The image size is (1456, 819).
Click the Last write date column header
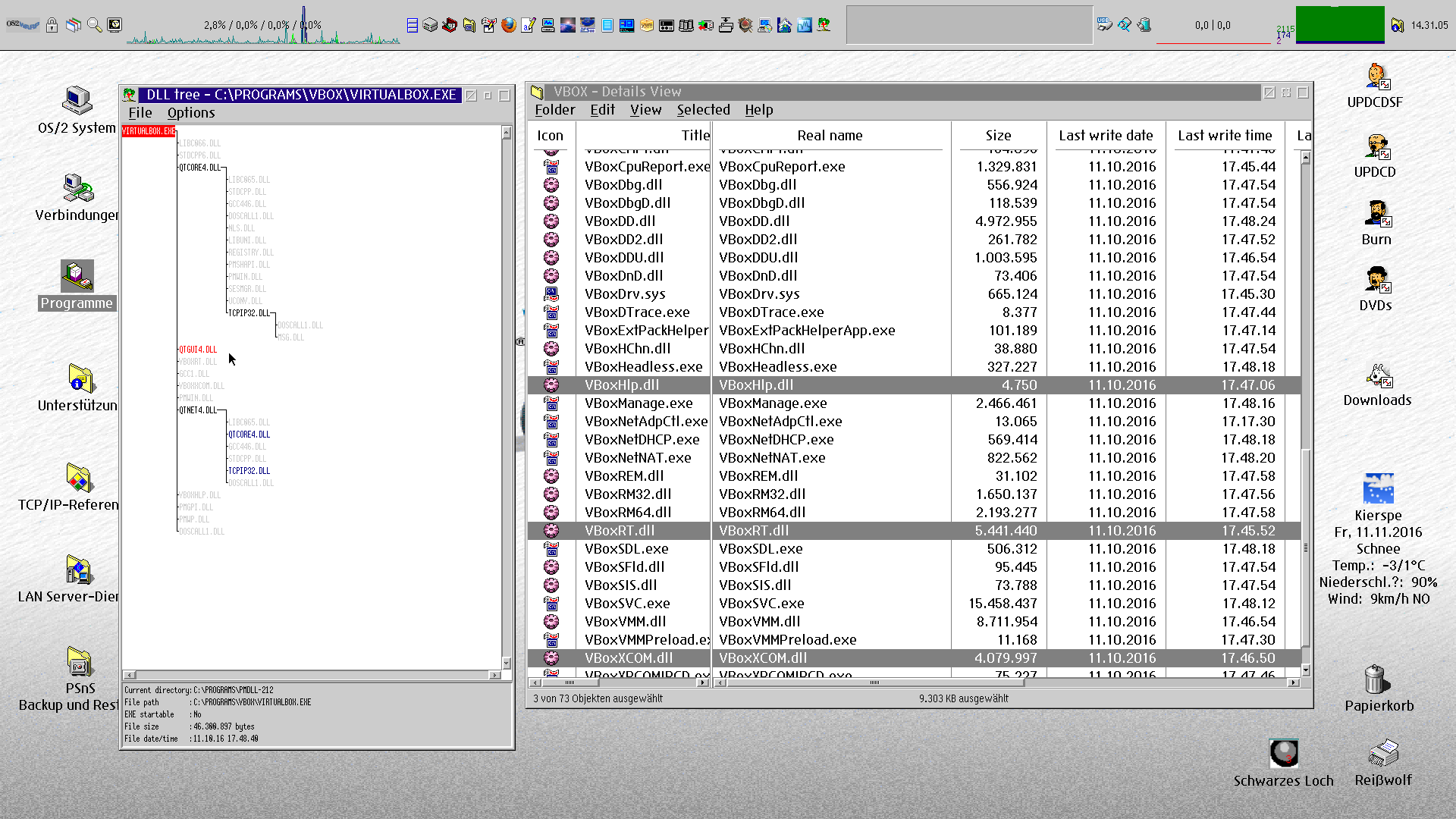pyautogui.click(x=1106, y=135)
